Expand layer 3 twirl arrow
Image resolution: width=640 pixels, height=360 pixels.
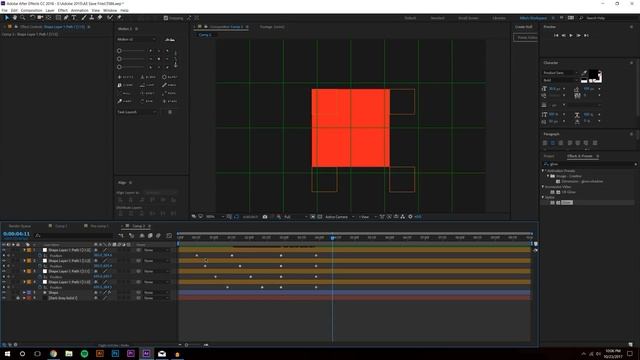(24, 271)
